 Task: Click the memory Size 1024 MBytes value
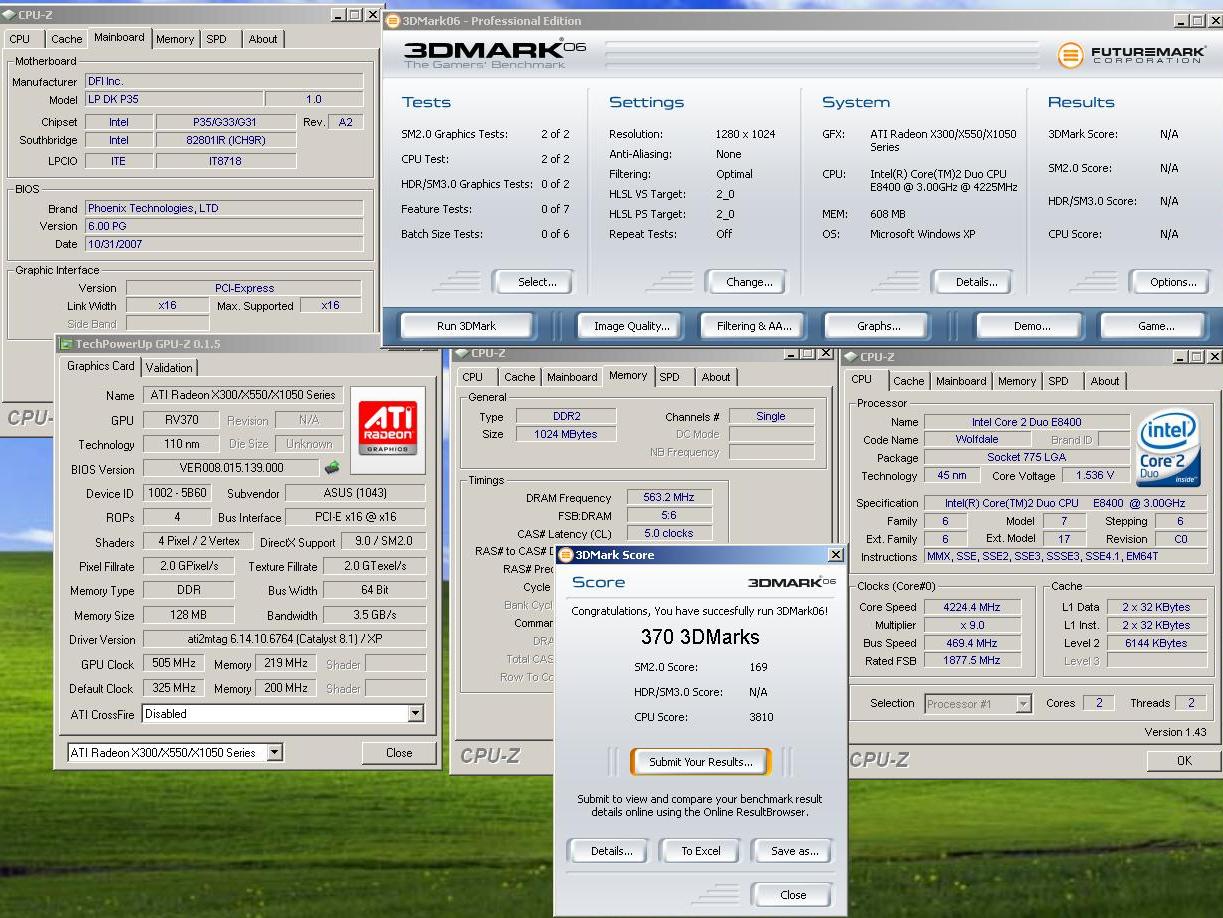pyautogui.click(x=567, y=434)
